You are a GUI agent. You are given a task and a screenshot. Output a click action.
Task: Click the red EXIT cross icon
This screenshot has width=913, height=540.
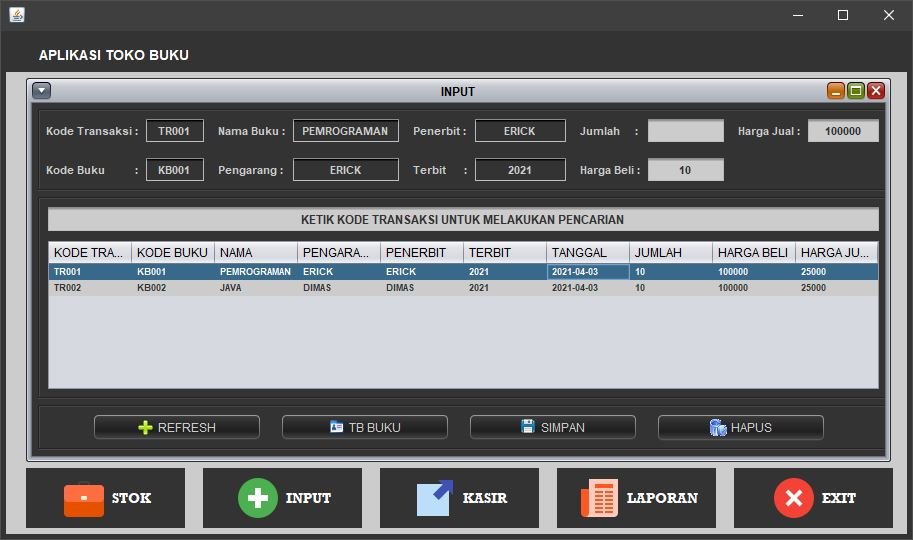click(793, 498)
